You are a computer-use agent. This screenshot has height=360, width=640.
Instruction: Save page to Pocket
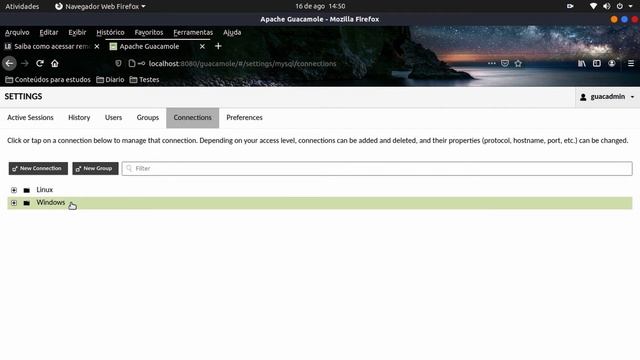tap(505, 63)
